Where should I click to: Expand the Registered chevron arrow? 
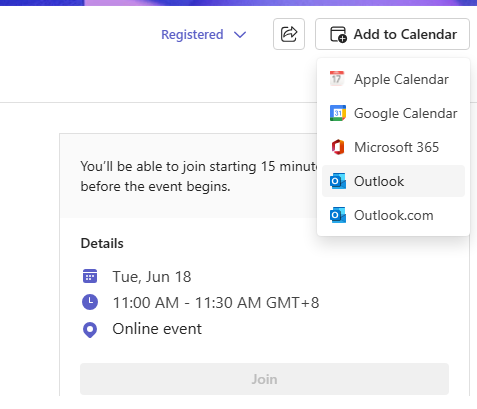click(240, 35)
